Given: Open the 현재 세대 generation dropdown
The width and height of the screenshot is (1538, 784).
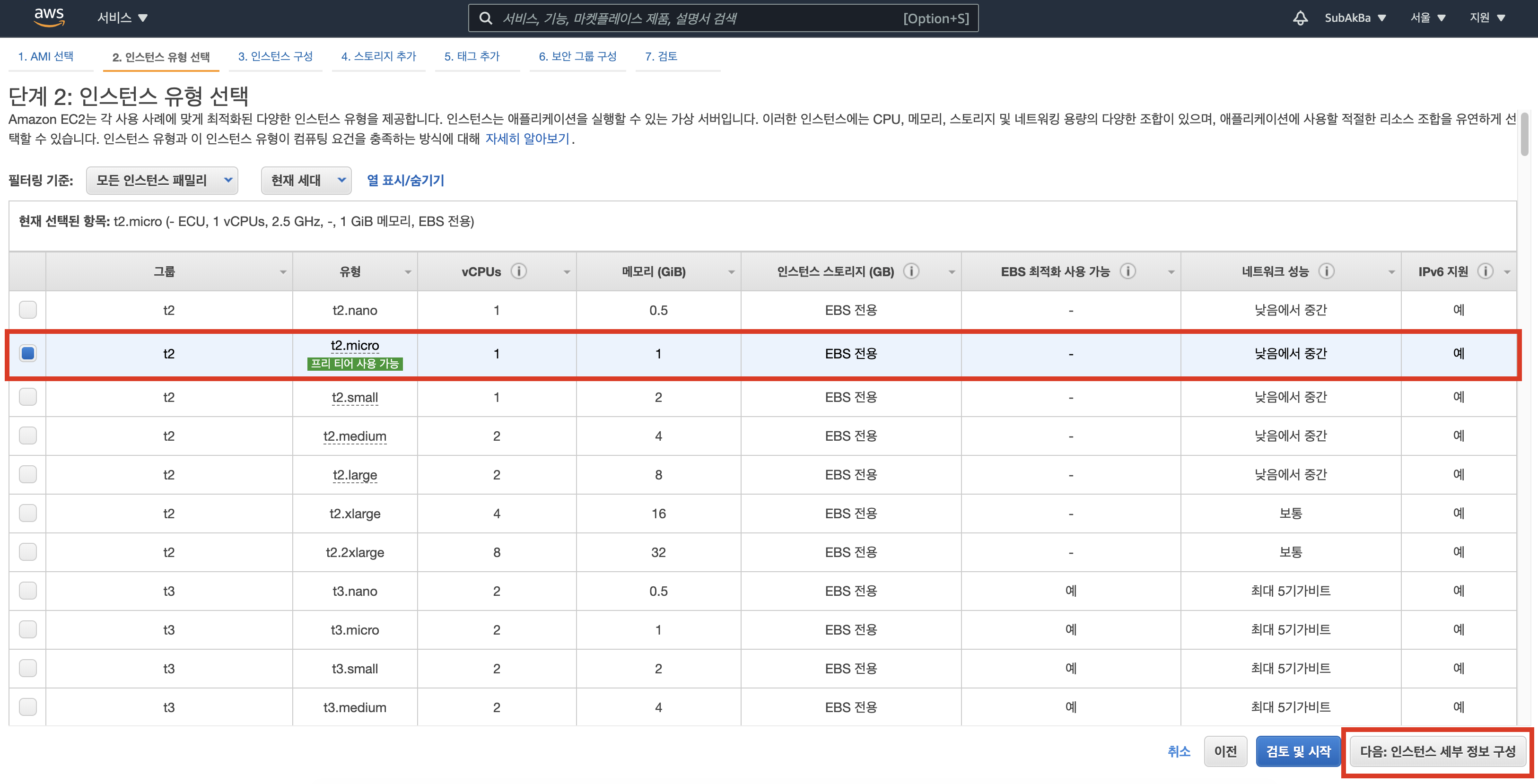Looking at the screenshot, I should pos(306,180).
